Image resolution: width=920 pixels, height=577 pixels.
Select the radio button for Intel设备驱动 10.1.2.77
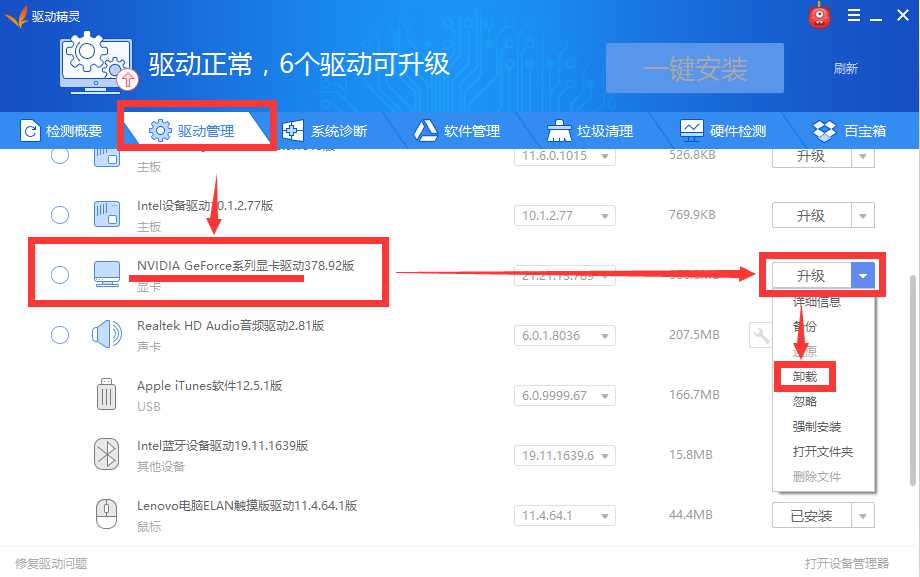60,215
